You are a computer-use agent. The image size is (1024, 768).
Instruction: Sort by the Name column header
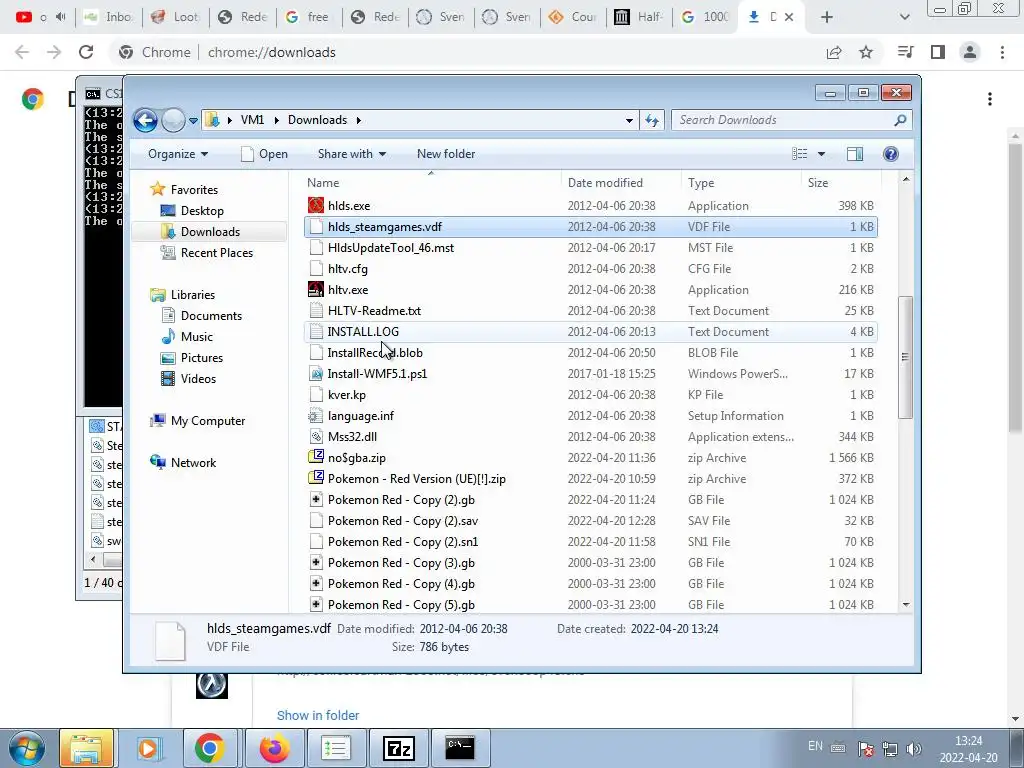[x=431, y=183]
